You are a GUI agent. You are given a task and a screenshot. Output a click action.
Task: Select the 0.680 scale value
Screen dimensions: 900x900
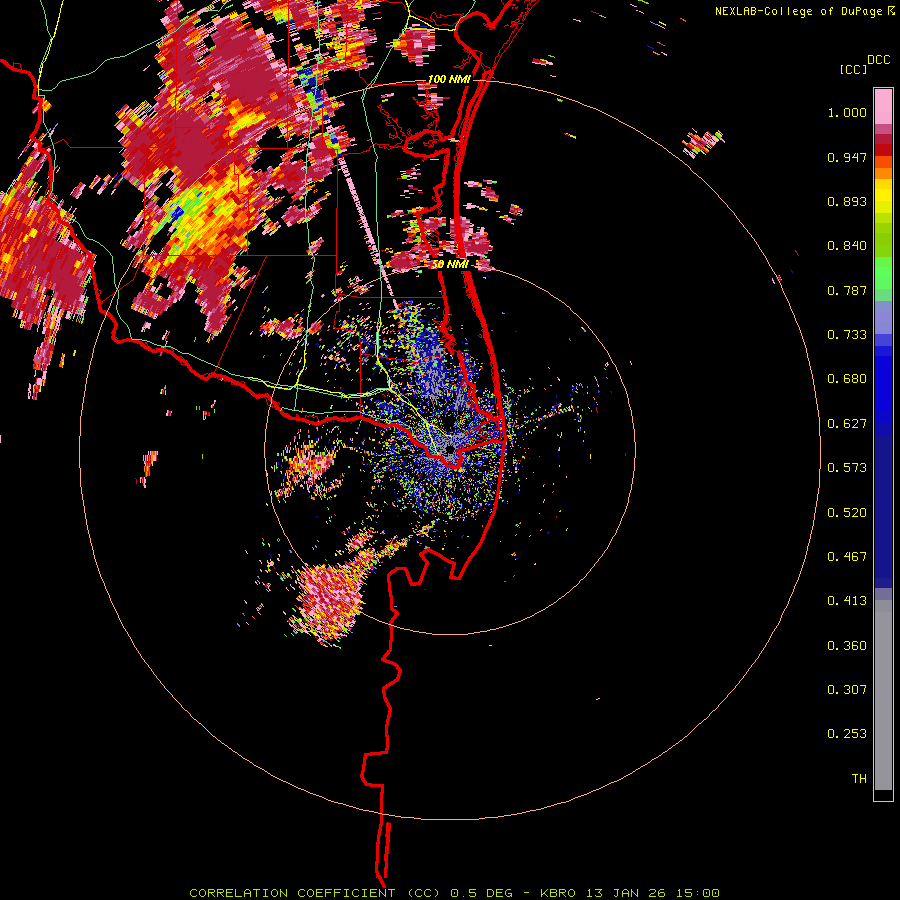click(847, 379)
